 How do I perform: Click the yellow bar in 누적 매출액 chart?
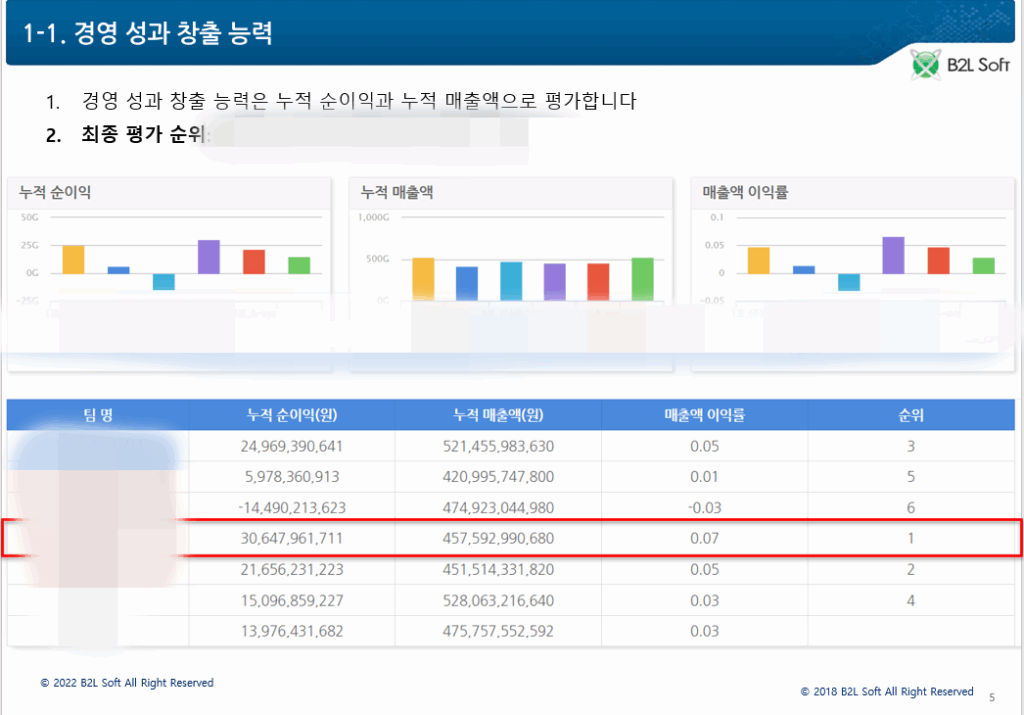pos(423,279)
